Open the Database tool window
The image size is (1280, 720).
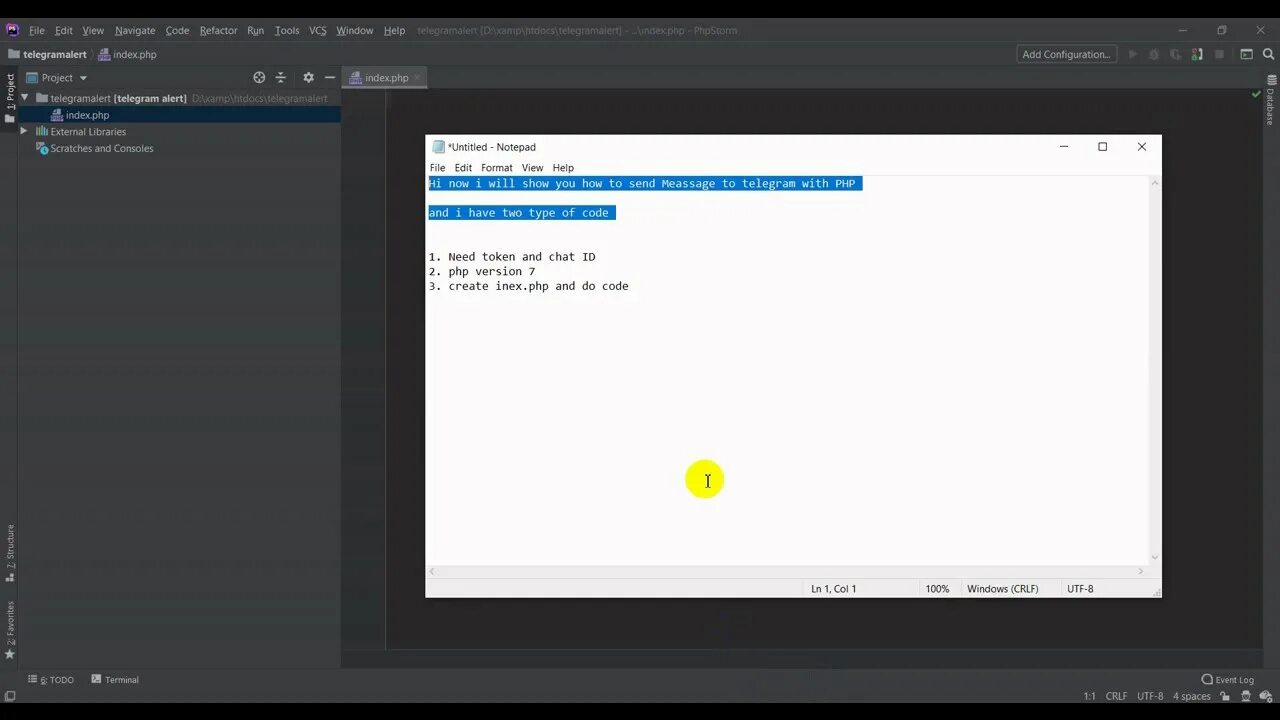[1270, 100]
